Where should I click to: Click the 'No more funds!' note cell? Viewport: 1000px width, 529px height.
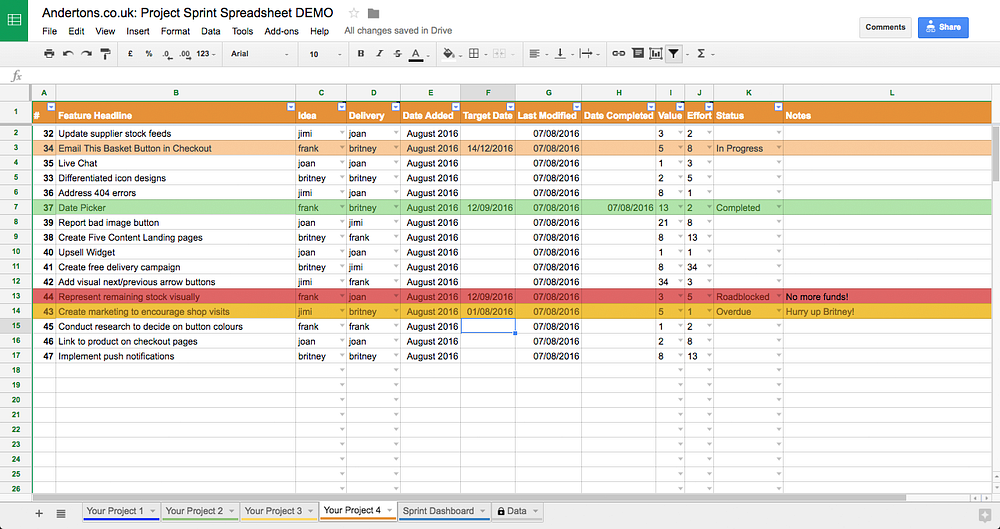pyautogui.click(x=887, y=297)
